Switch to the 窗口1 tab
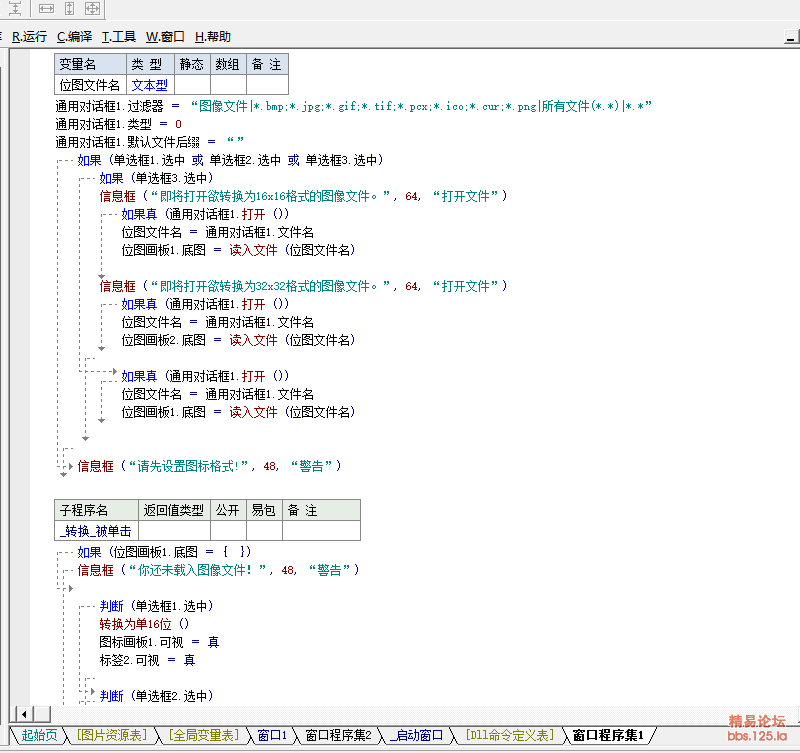 (272, 735)
